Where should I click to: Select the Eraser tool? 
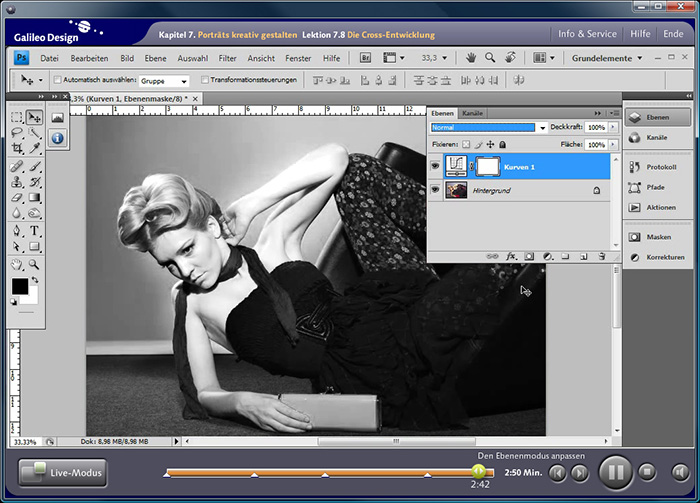(17, 198)
